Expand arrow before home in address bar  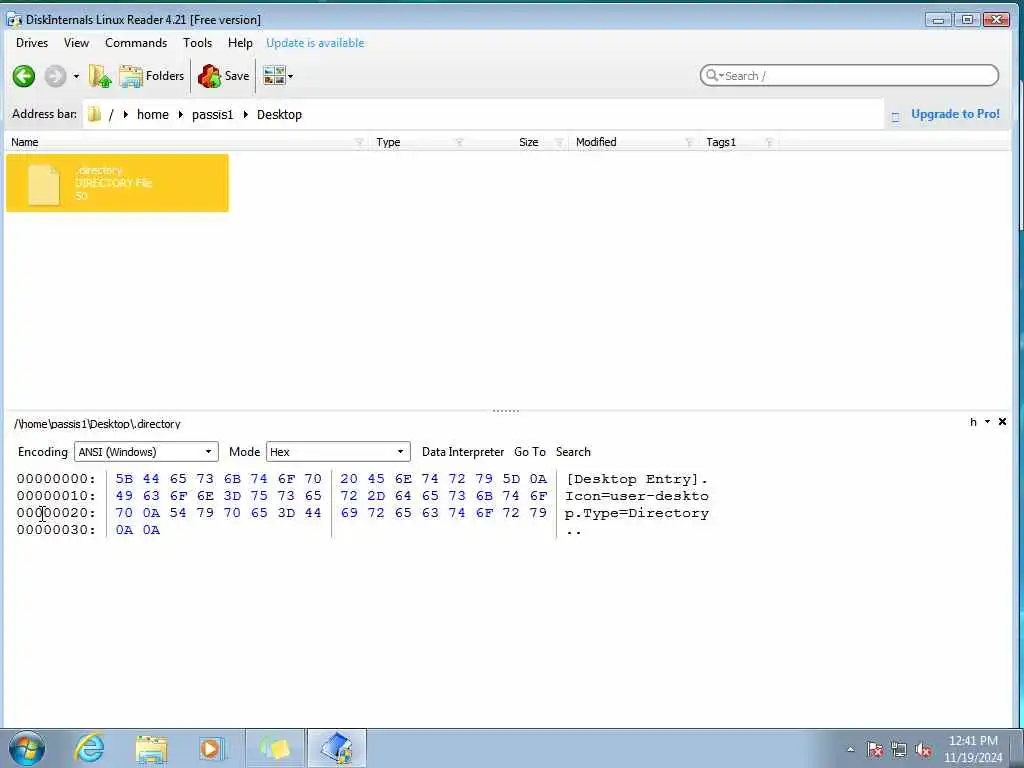[x=125, y=115]
